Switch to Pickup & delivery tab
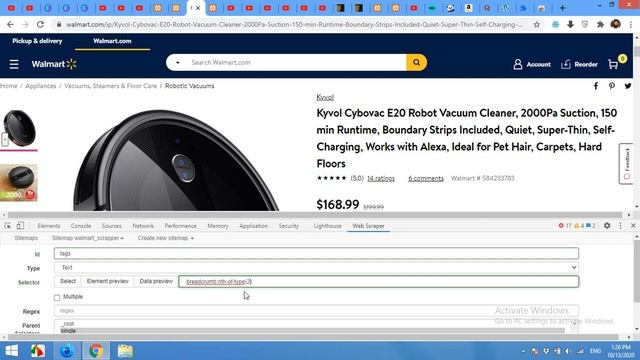 (x=37, y=41)
